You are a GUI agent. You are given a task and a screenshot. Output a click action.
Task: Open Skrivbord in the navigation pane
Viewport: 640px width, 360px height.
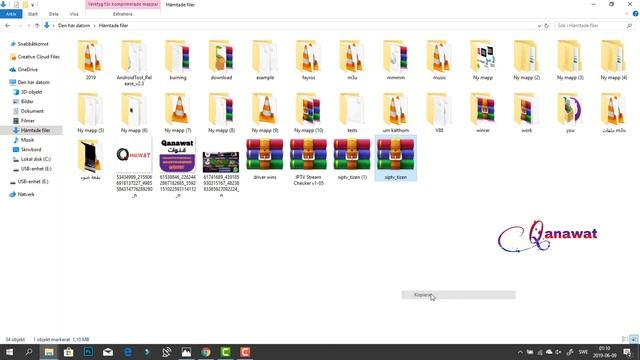pyautogui.click(x=31, y=149)
